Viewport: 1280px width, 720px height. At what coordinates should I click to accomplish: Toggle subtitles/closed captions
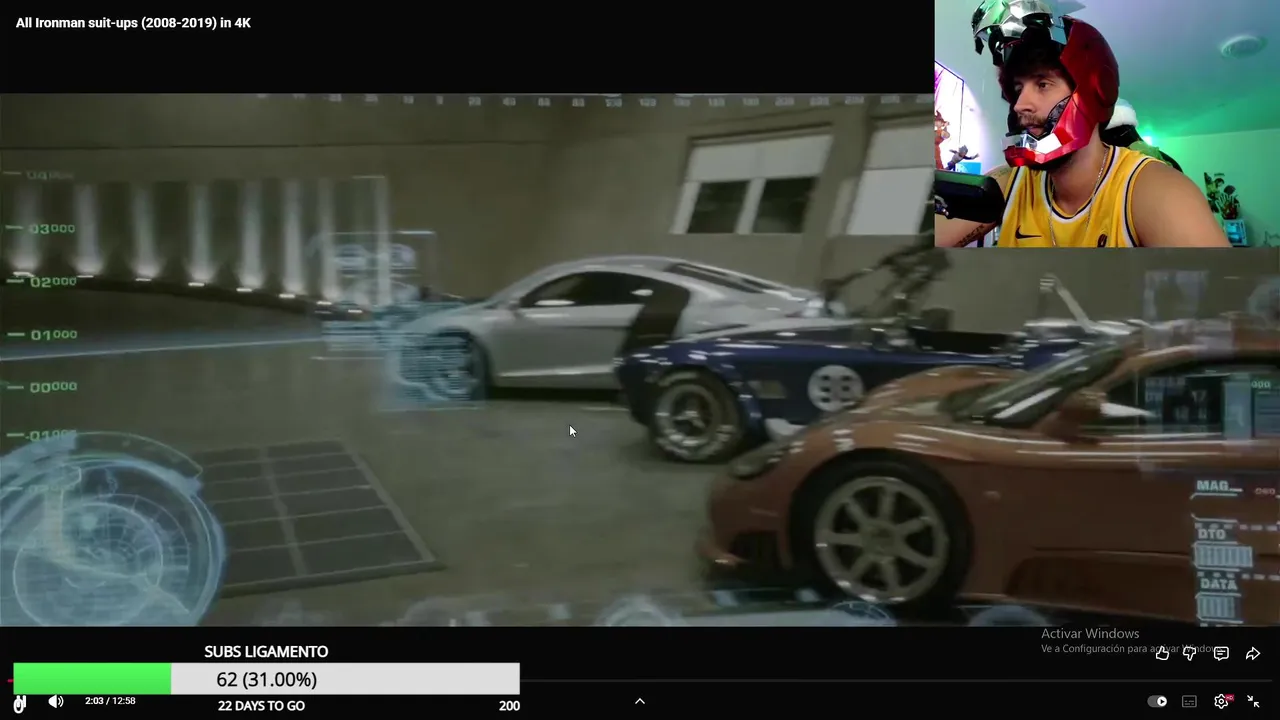(1189, 702)
